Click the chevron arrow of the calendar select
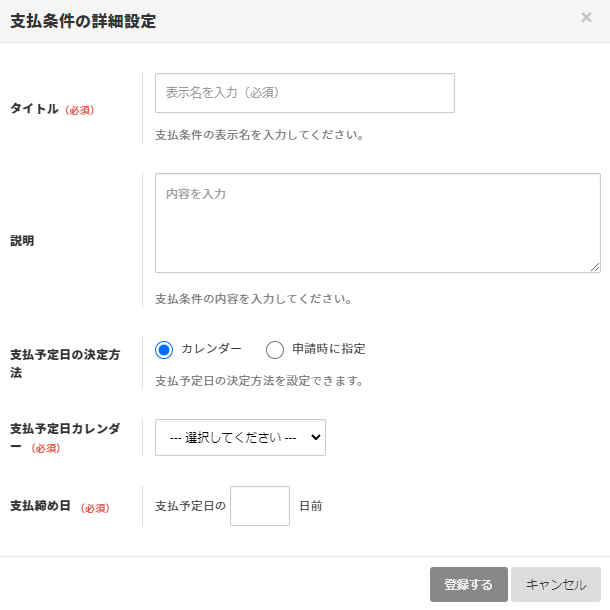Image resolution: width=610 pixels, height=610 pixels. click(316, 437)
